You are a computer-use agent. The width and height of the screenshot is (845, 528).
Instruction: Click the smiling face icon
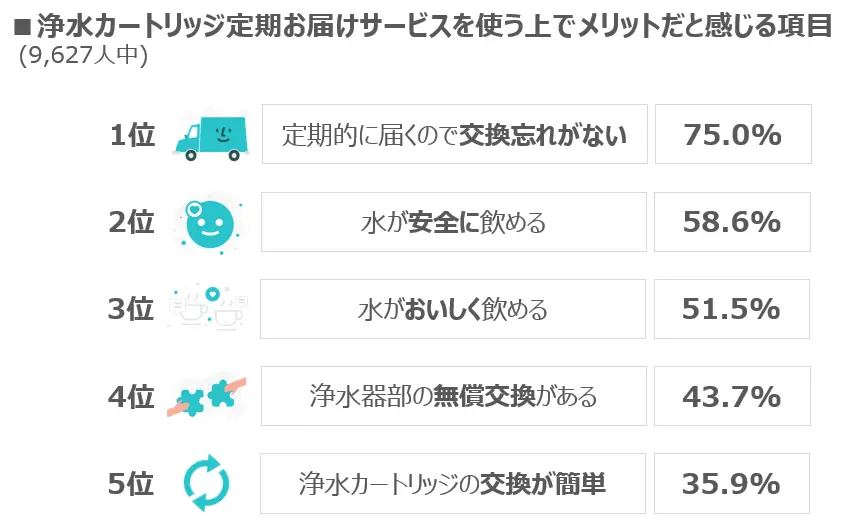click(210, 223)
